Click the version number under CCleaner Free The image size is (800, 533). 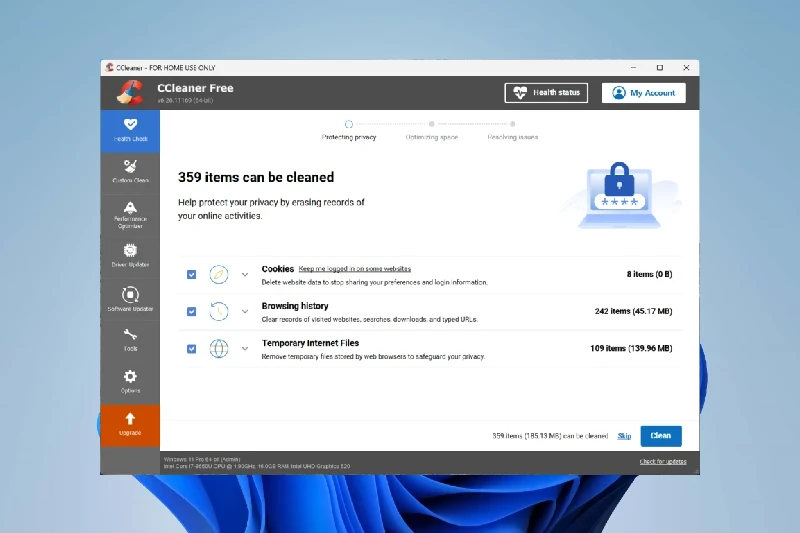[x=185, y=100]
